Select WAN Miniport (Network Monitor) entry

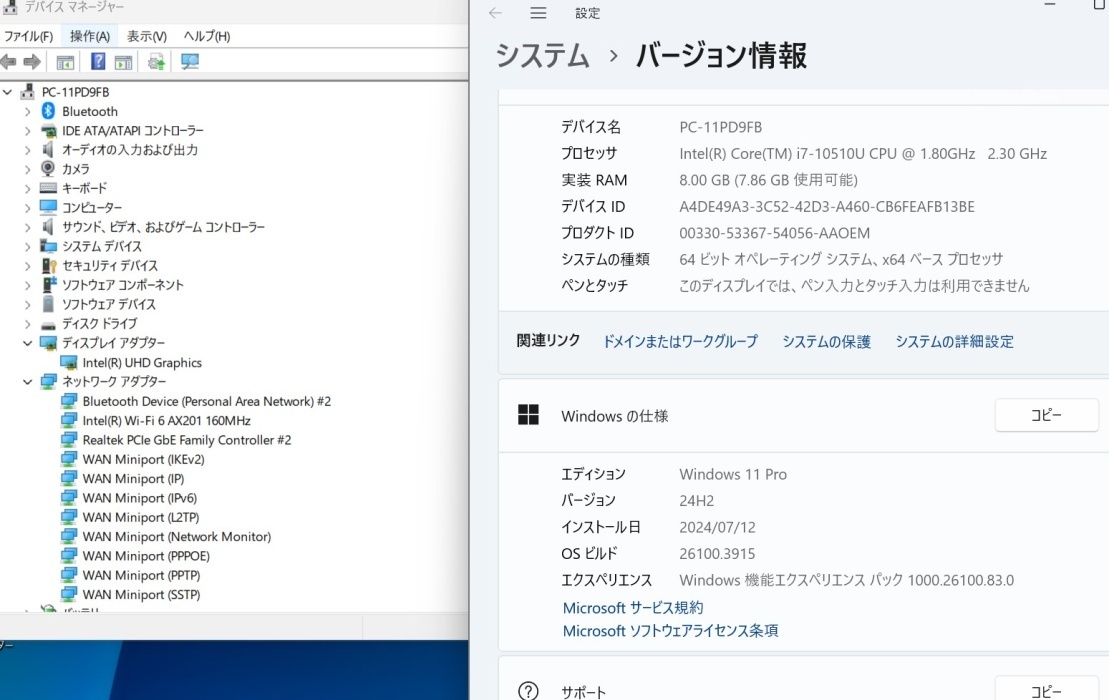177,537
